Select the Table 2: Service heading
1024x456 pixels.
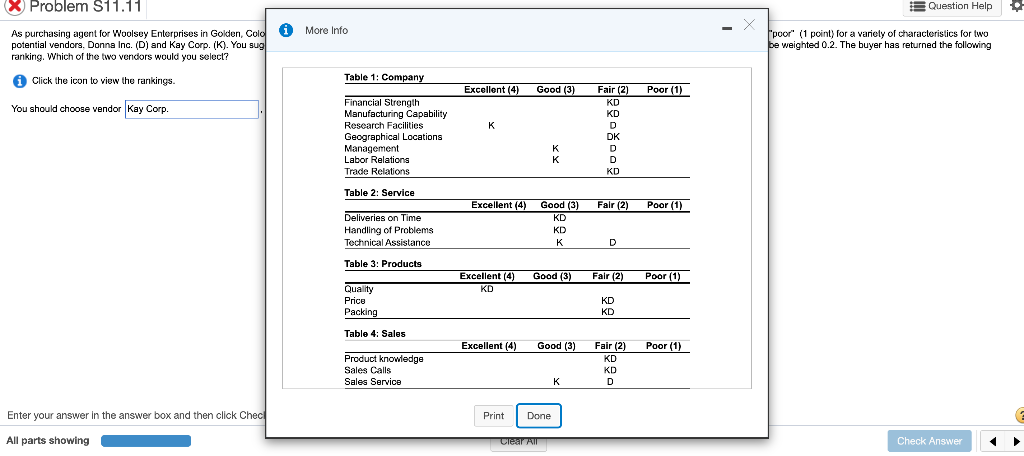tap(379, 193)
